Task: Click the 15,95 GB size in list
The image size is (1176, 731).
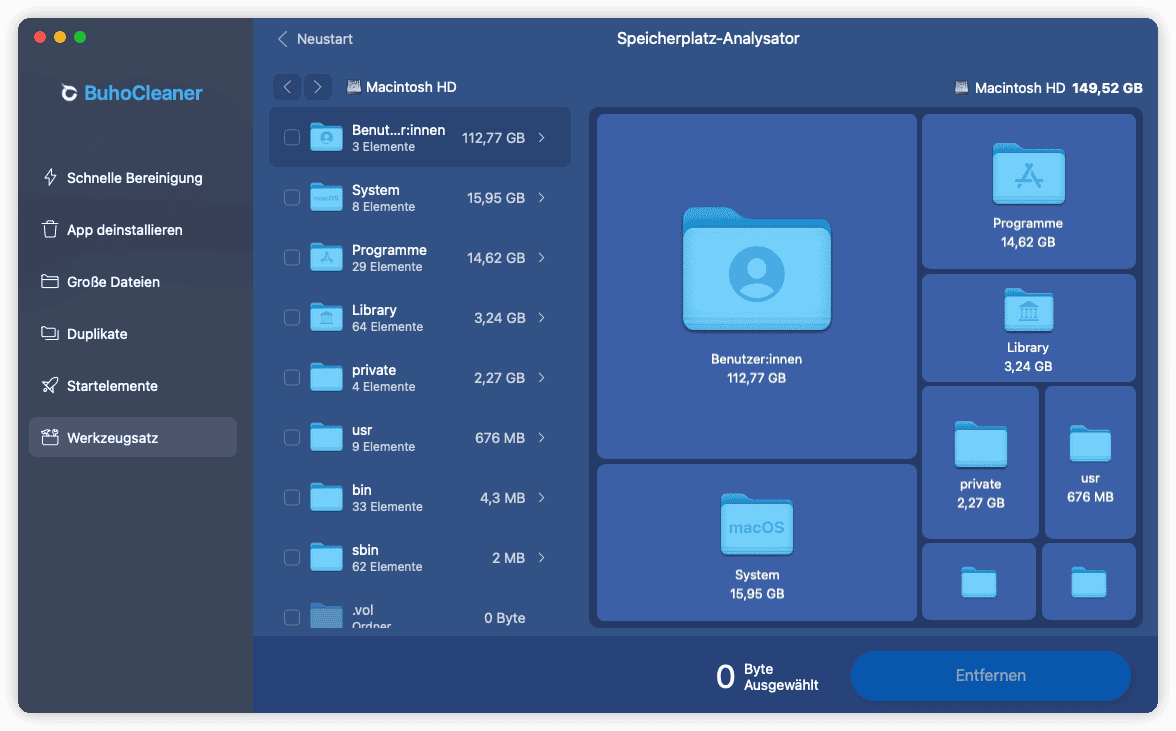Action: (496, 198)
